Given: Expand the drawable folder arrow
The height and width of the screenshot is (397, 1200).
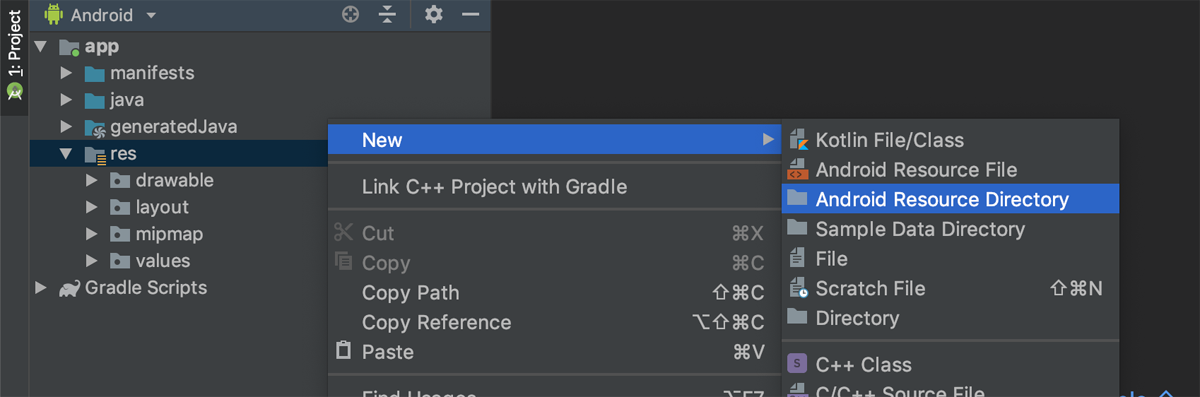Looking at the screenshot, I should pyautogui.click(x=92, y=181).
